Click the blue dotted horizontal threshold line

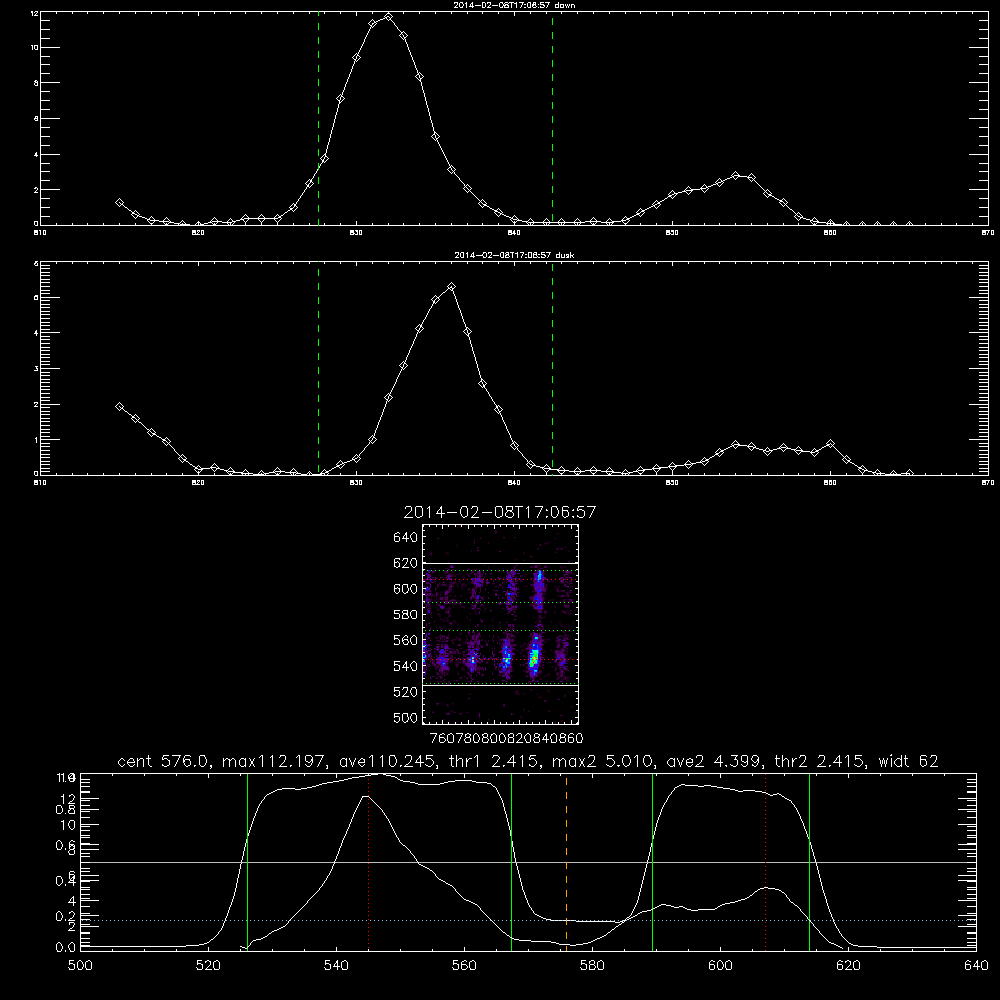click(x=528, y=920)
